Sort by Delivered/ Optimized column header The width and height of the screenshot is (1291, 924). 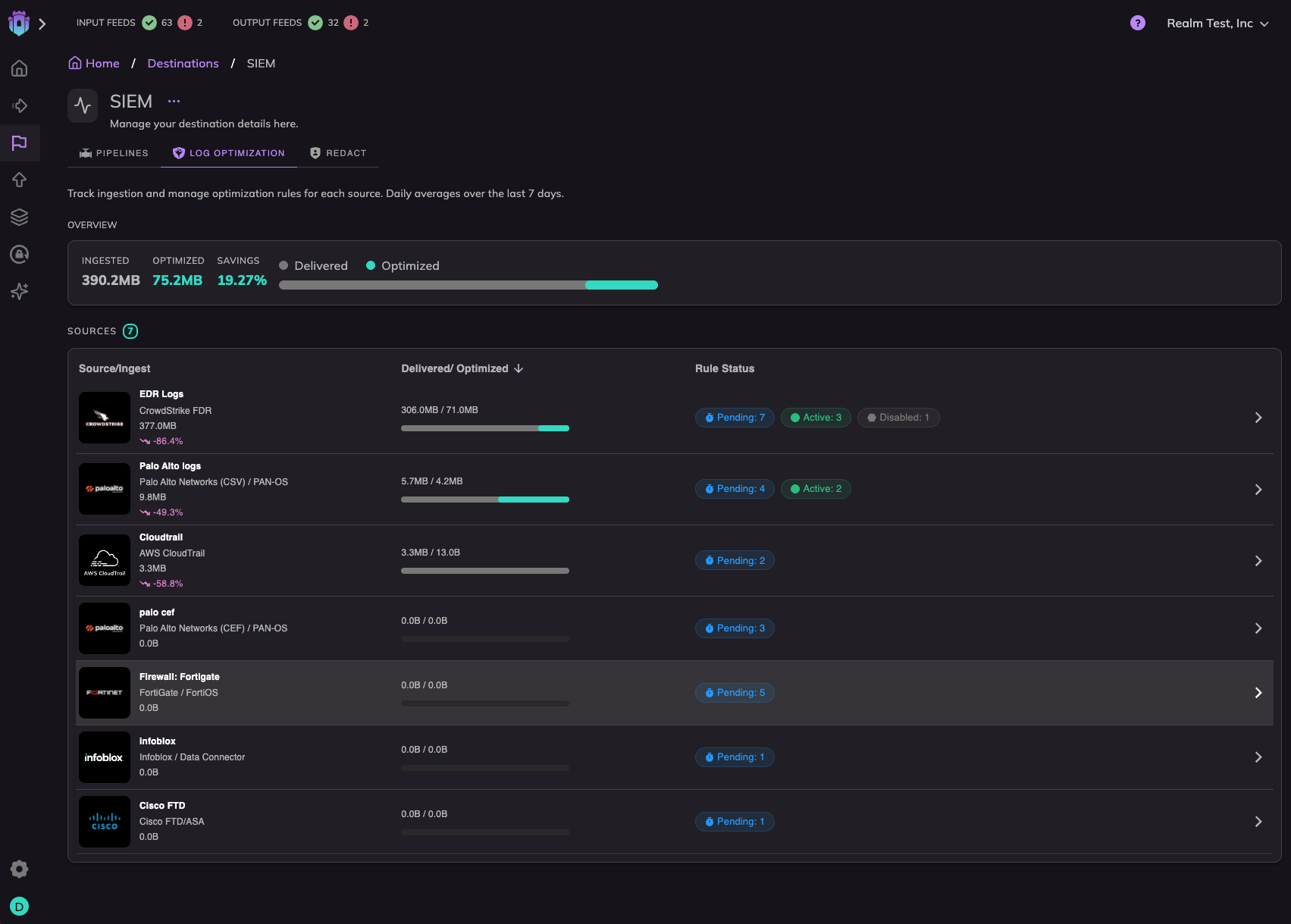click(462, 368)
